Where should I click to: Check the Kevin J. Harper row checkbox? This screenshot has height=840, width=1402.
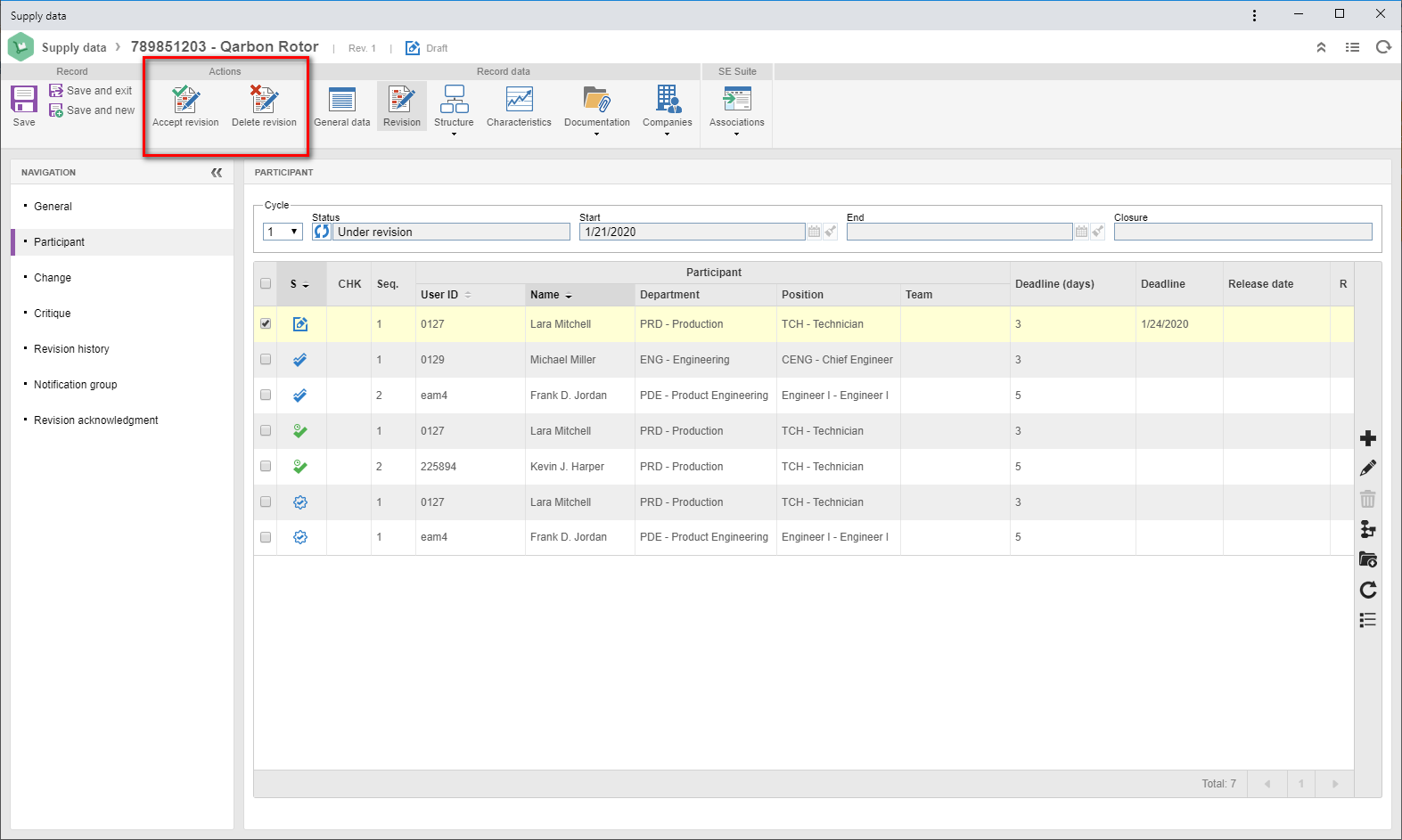[x=266, y=467]
